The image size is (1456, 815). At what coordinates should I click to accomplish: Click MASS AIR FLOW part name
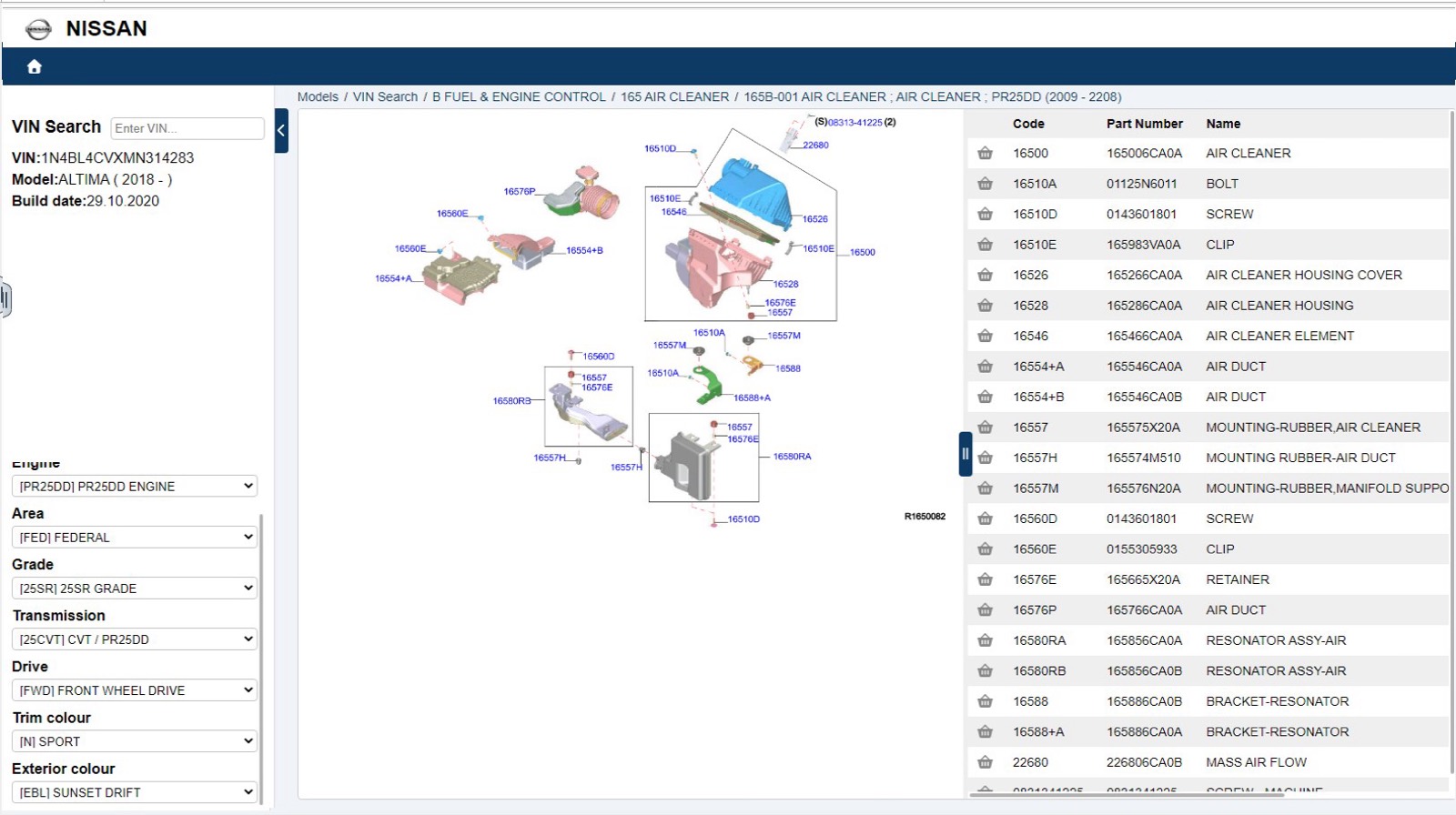click(x=1256, y=763)
